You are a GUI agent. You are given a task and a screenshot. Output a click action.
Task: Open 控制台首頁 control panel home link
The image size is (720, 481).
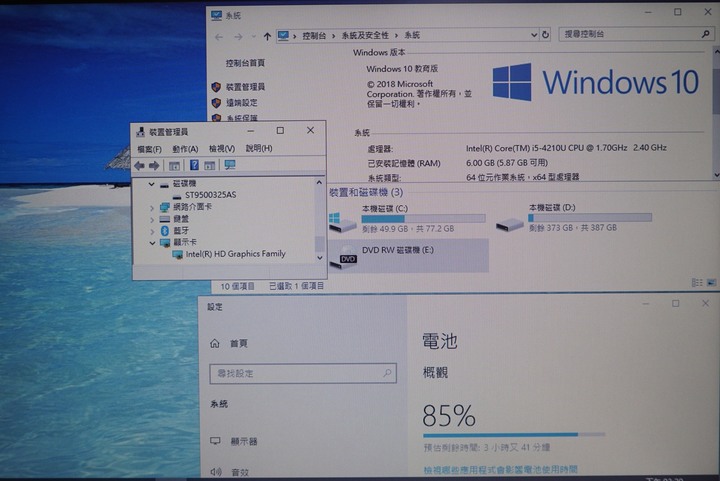pos(245,63)
